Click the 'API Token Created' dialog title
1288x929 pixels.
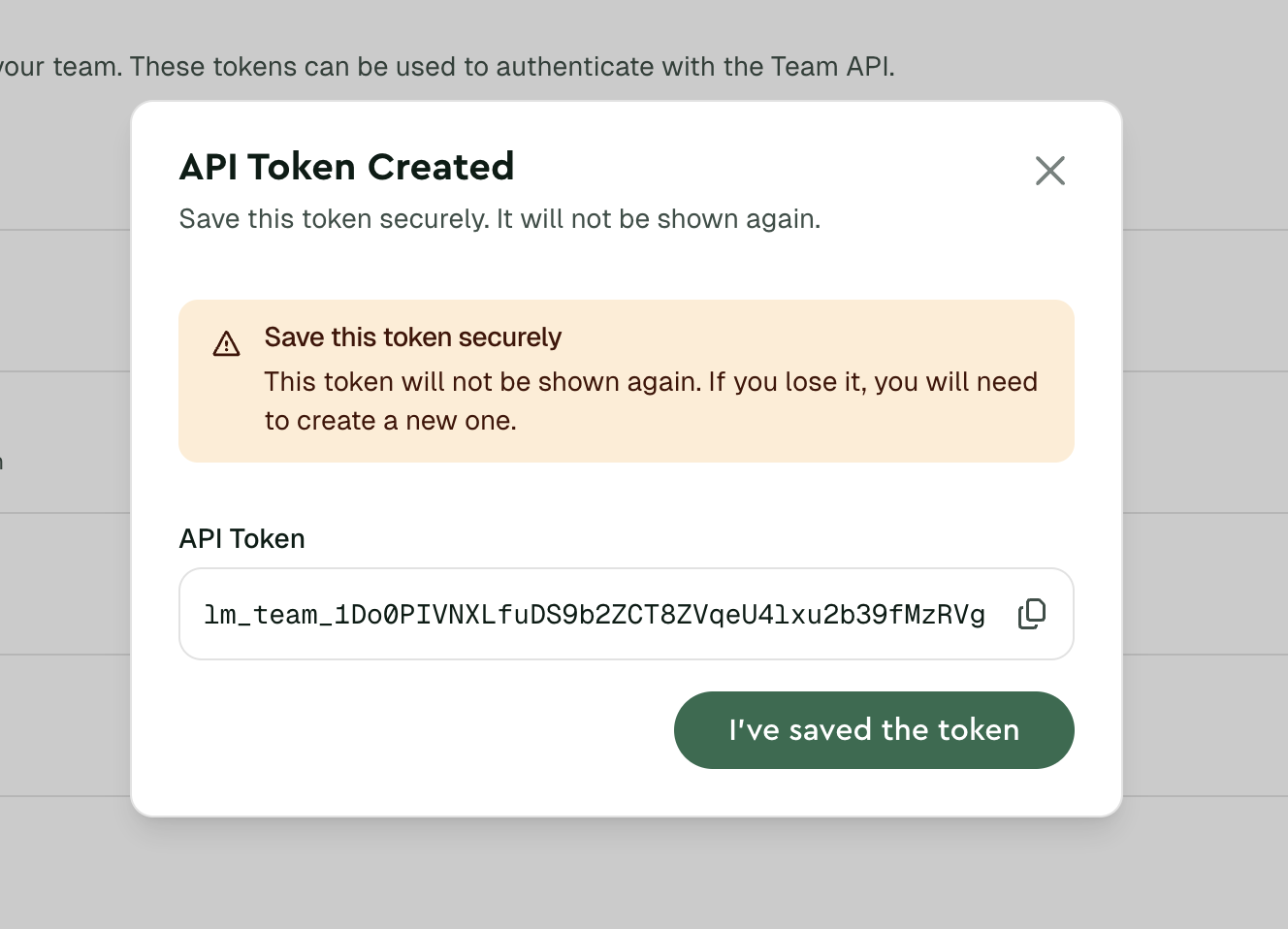click(x=346, y=167)
